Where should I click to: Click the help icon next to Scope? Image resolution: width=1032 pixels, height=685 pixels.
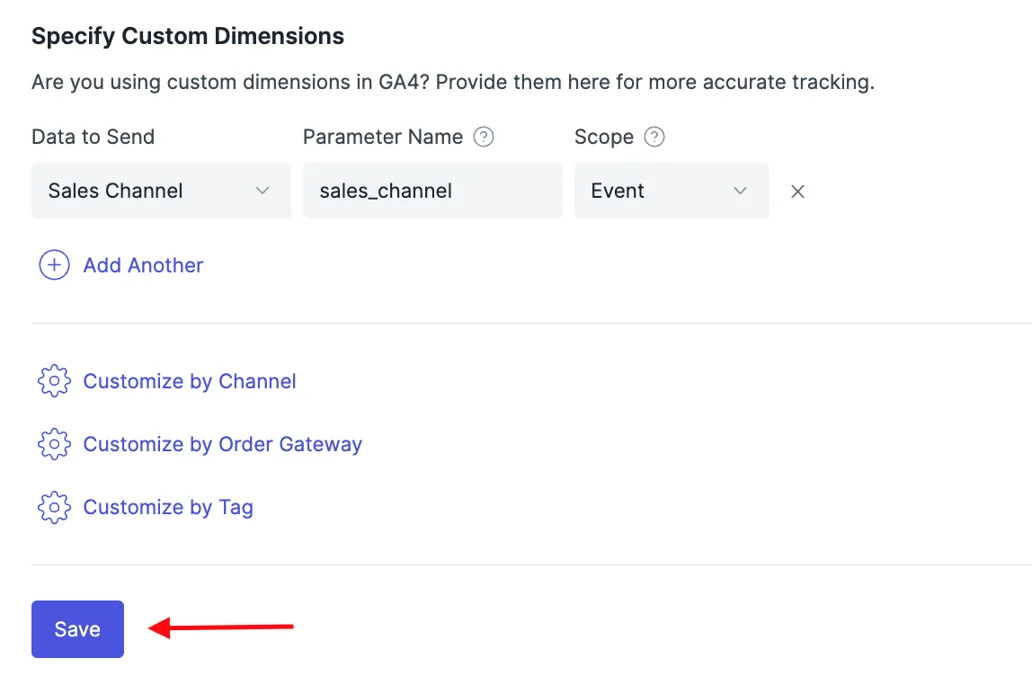654,137
